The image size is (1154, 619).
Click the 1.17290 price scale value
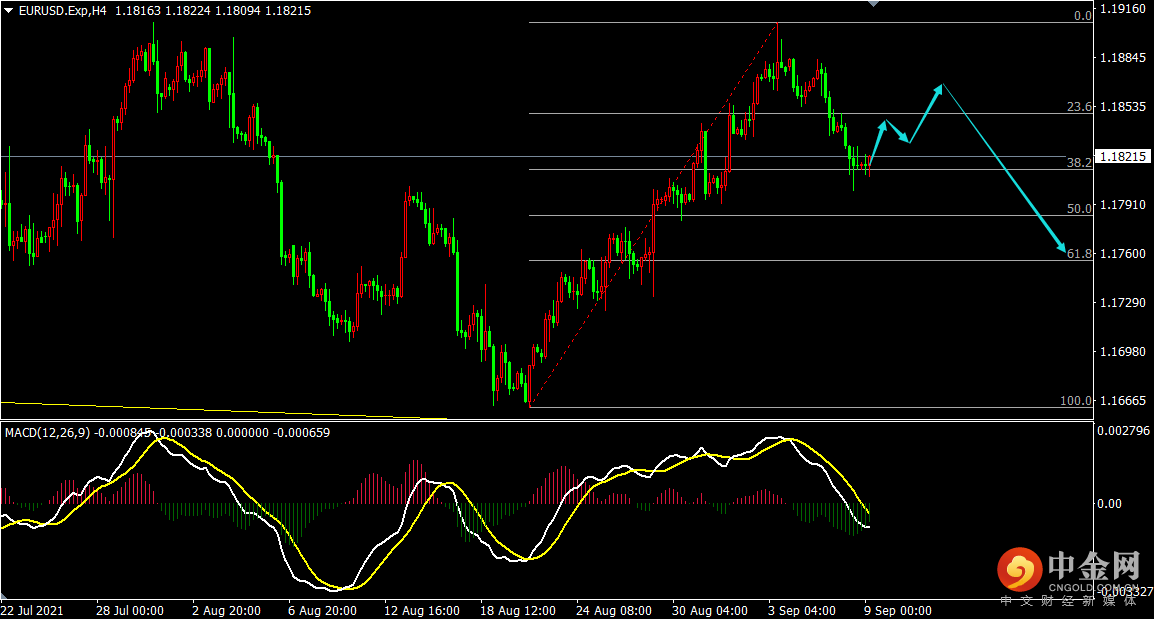click(1122, 303)
